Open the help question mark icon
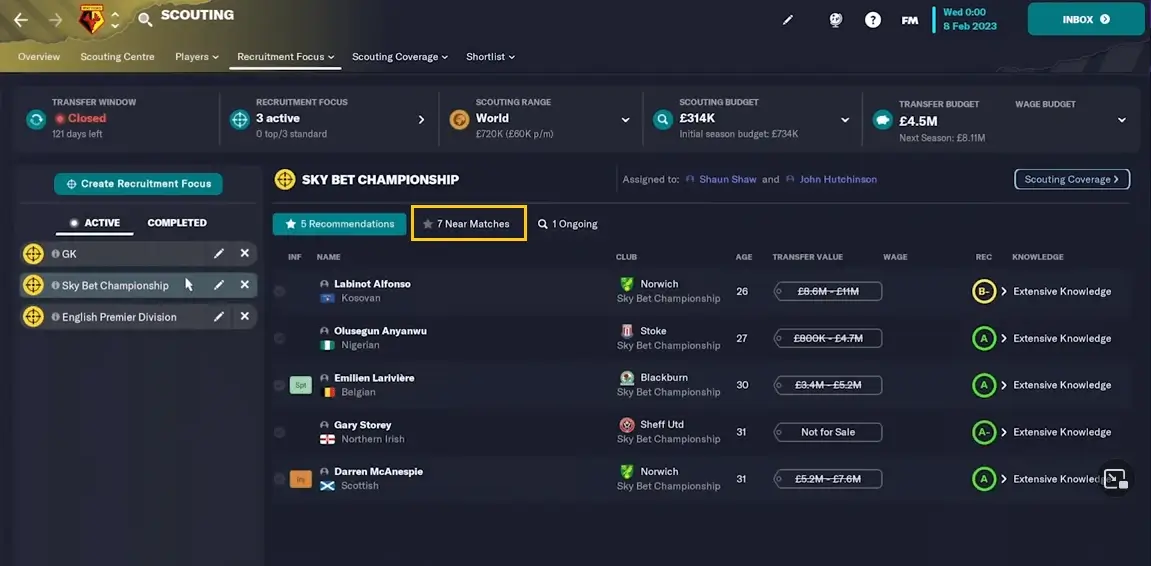The height and width of the screenshot is (566, 1151). click(872, 20)
